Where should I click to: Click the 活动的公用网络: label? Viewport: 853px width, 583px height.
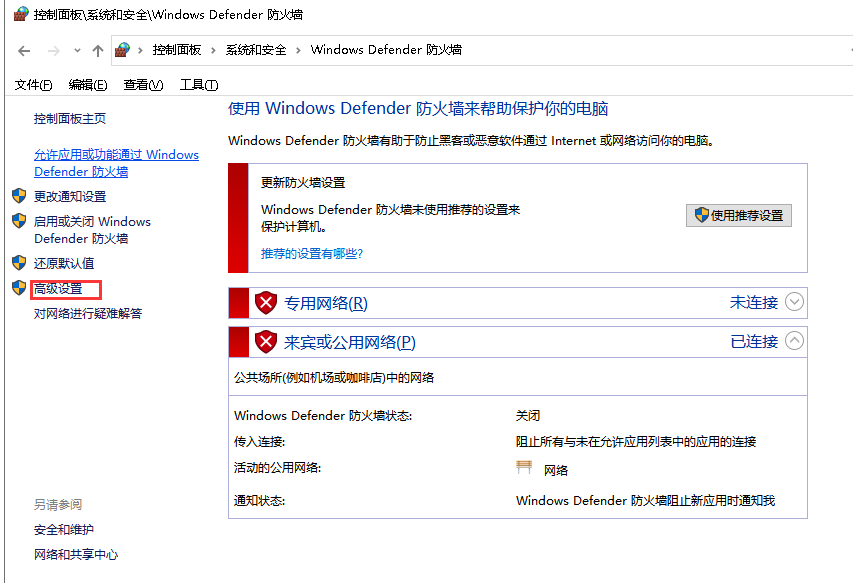coord(277,468)
